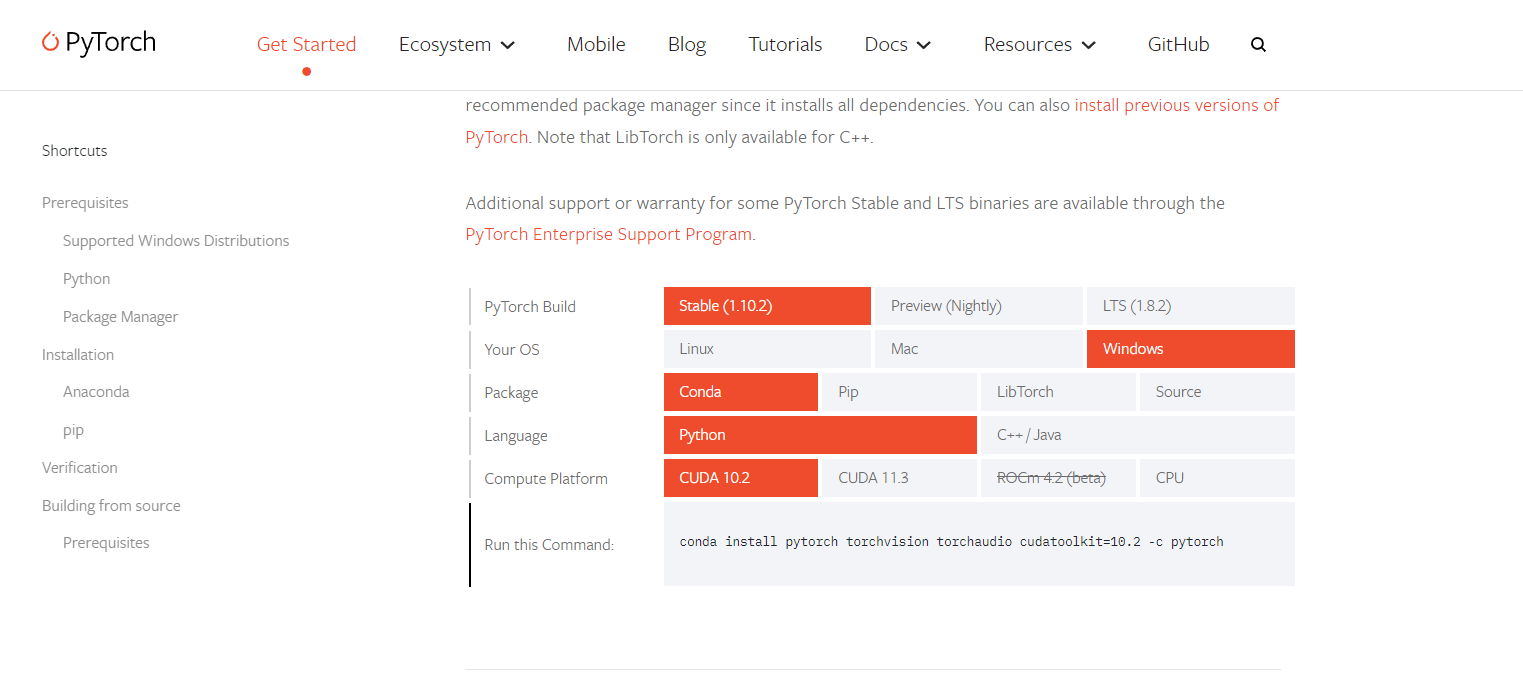Jump to first Prerequisites shortcut
The image size is (1523, 699).
pyautogui.click(x=85, y=203)
